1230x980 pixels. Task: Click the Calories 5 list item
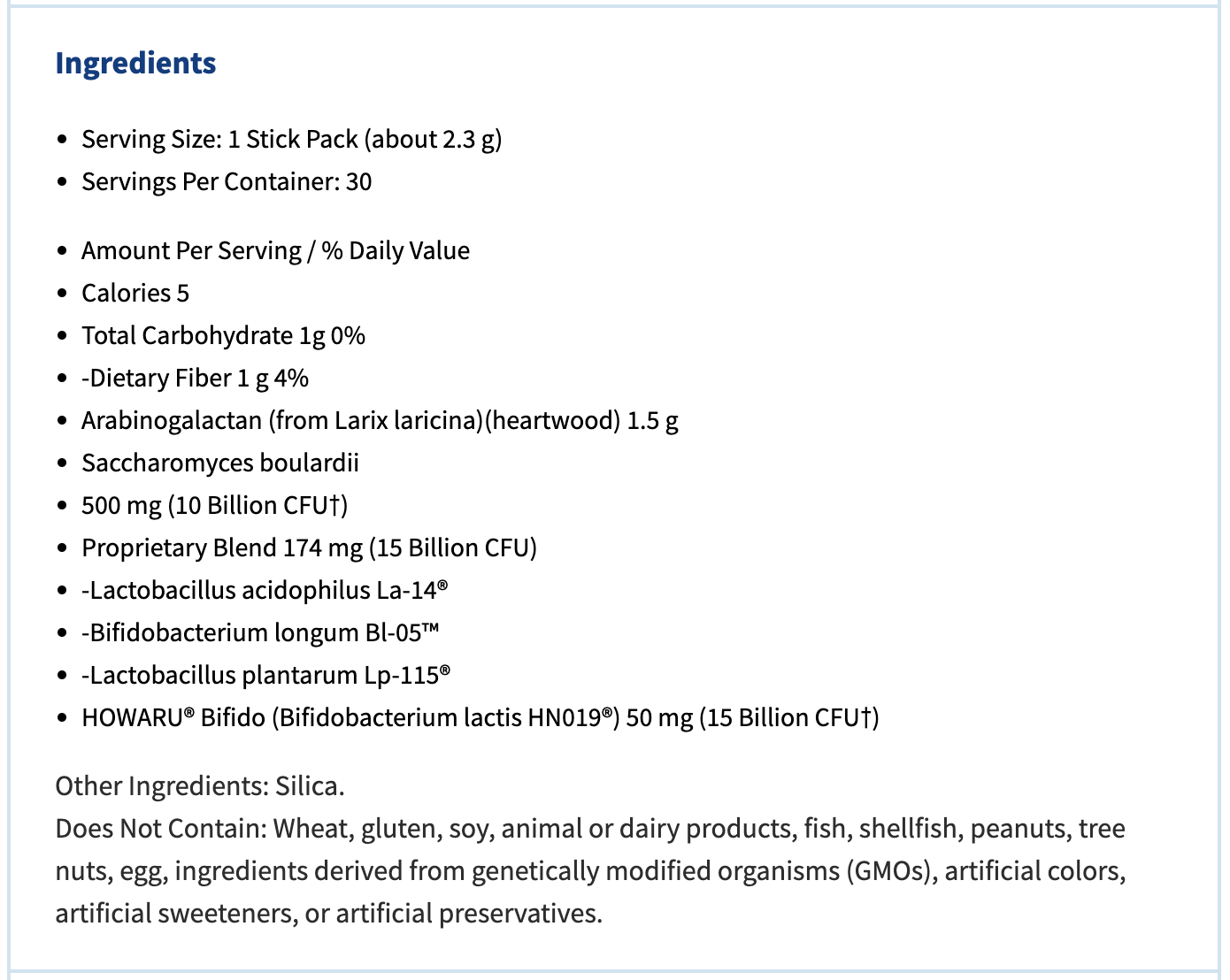135,294
